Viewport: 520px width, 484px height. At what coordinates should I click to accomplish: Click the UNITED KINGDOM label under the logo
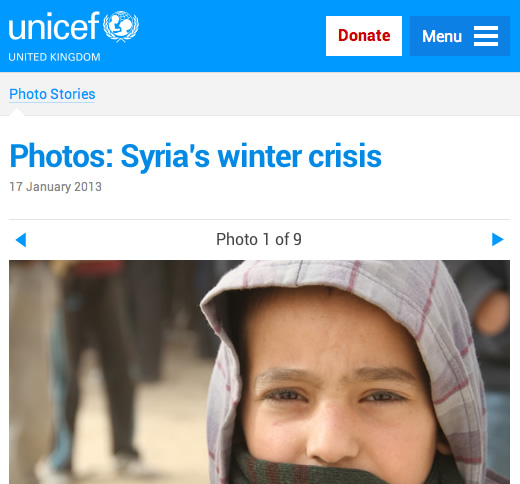point(54,57)
